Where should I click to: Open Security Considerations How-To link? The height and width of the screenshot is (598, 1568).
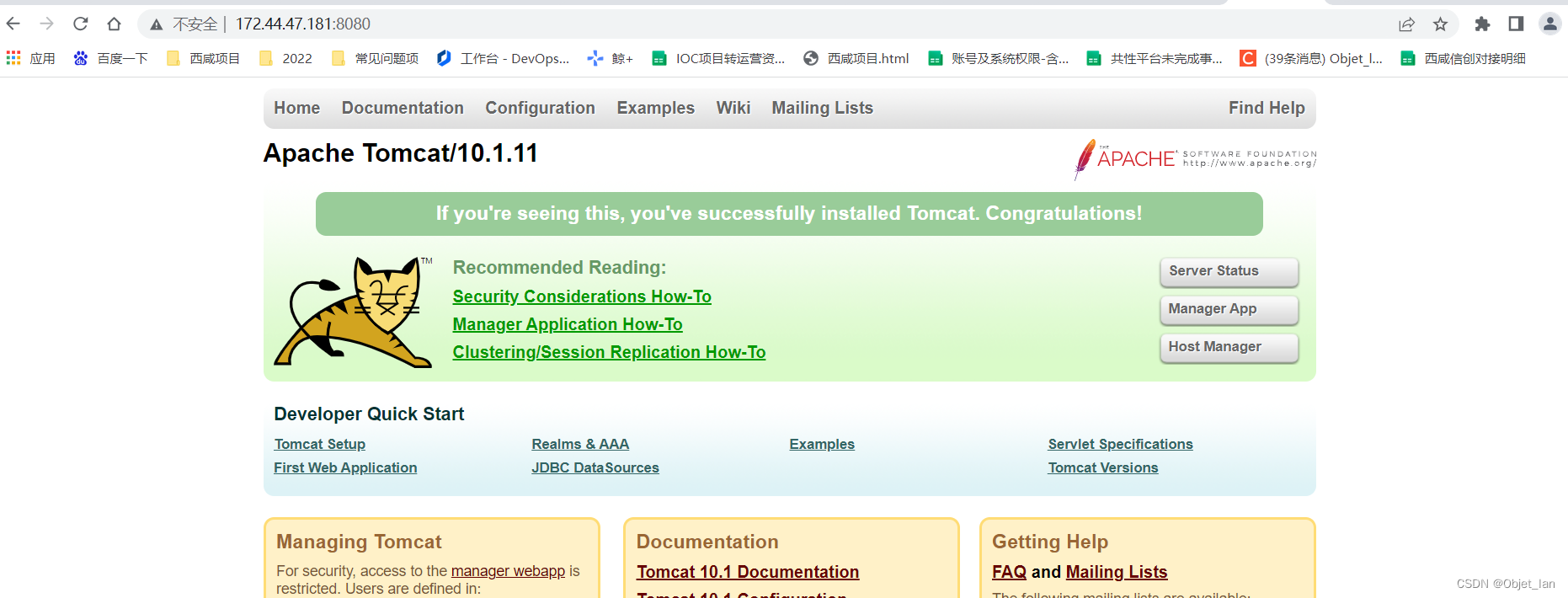(x=582, y=296)
